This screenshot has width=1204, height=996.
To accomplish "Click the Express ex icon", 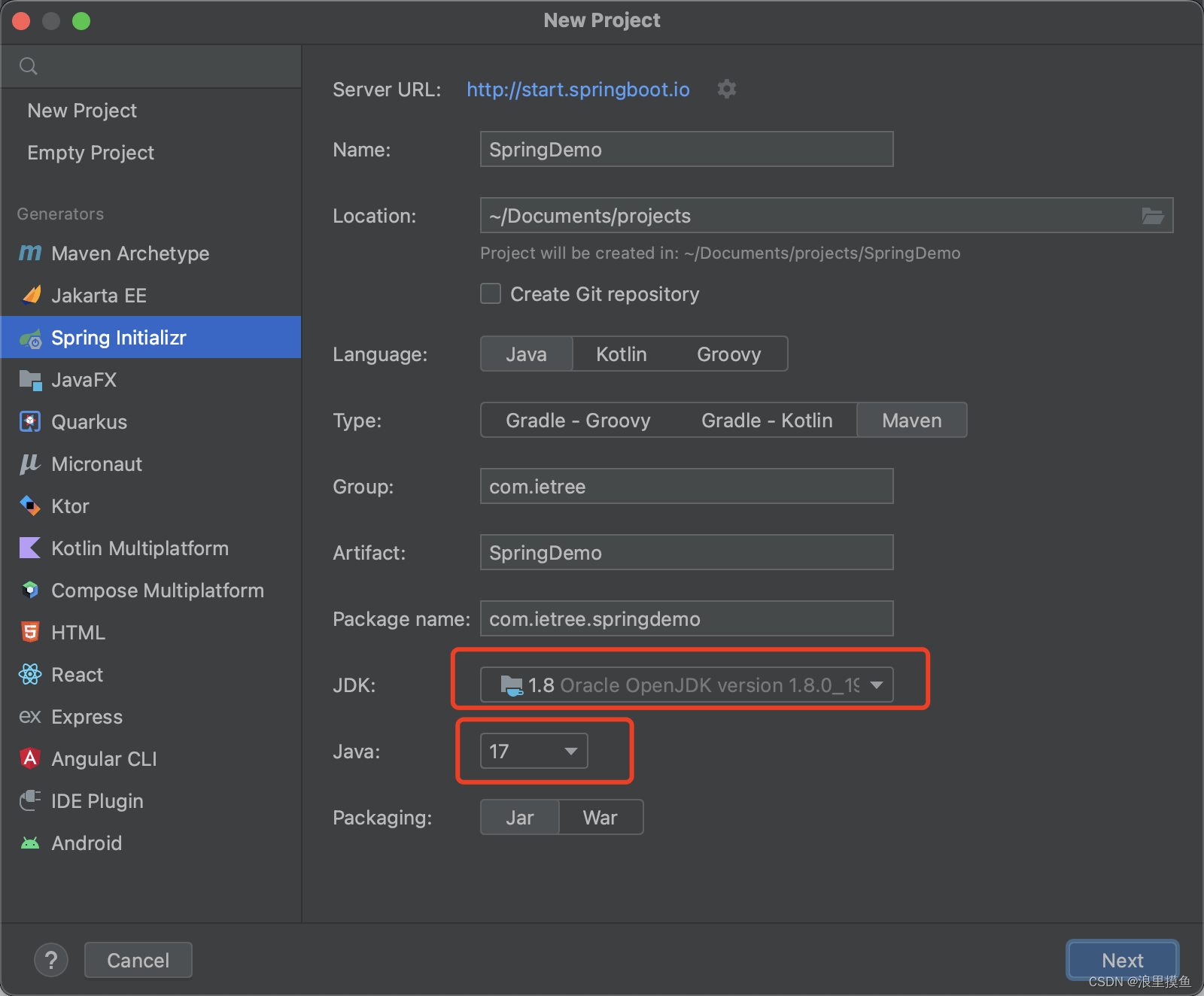I will tap(30, 717).
